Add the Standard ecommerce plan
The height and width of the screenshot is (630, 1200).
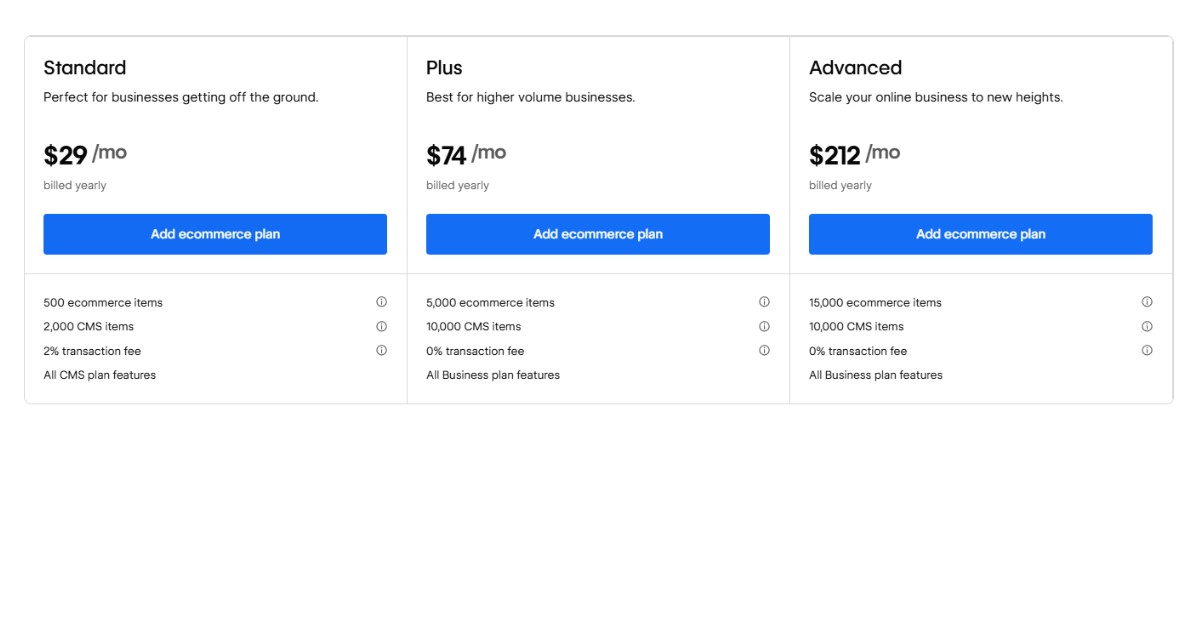(x=215, y=234)
